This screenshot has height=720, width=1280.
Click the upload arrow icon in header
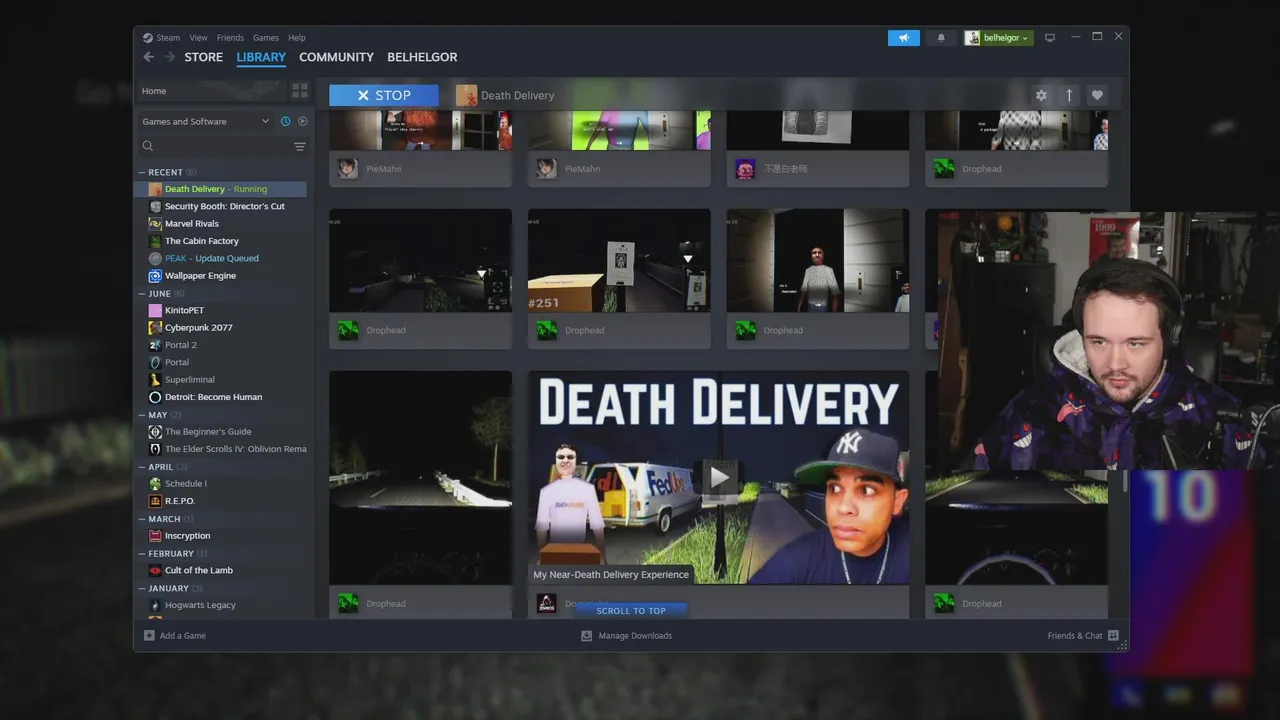tap(1069, 95)
